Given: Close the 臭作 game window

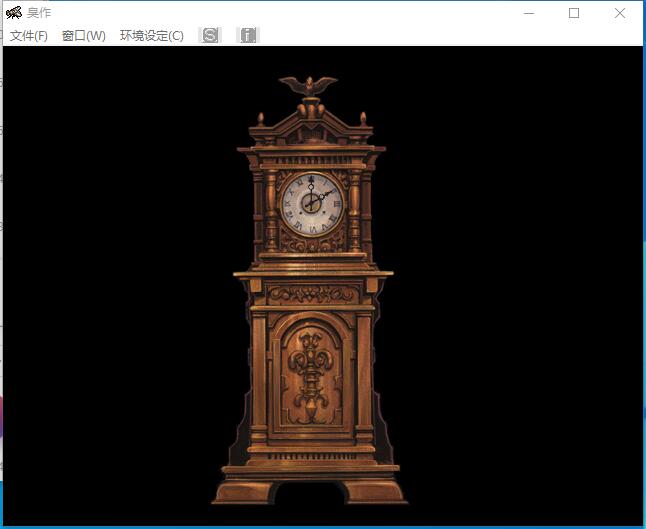Looking at the screenshot, I should tap(620, 13).
